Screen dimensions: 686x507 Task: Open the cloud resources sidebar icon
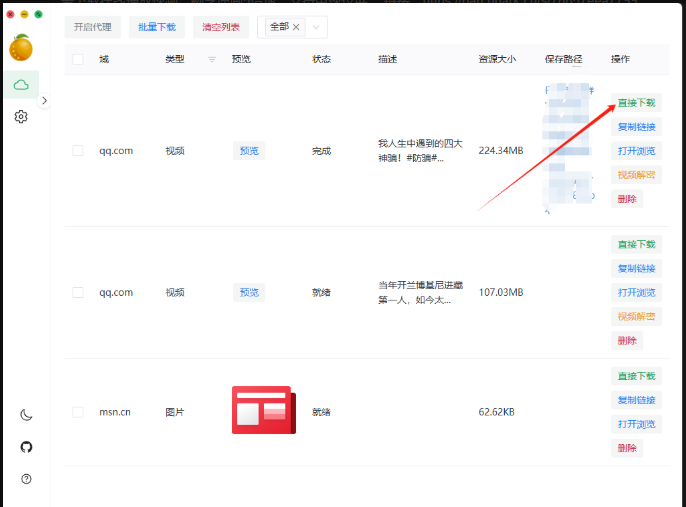tap(21, 84)
